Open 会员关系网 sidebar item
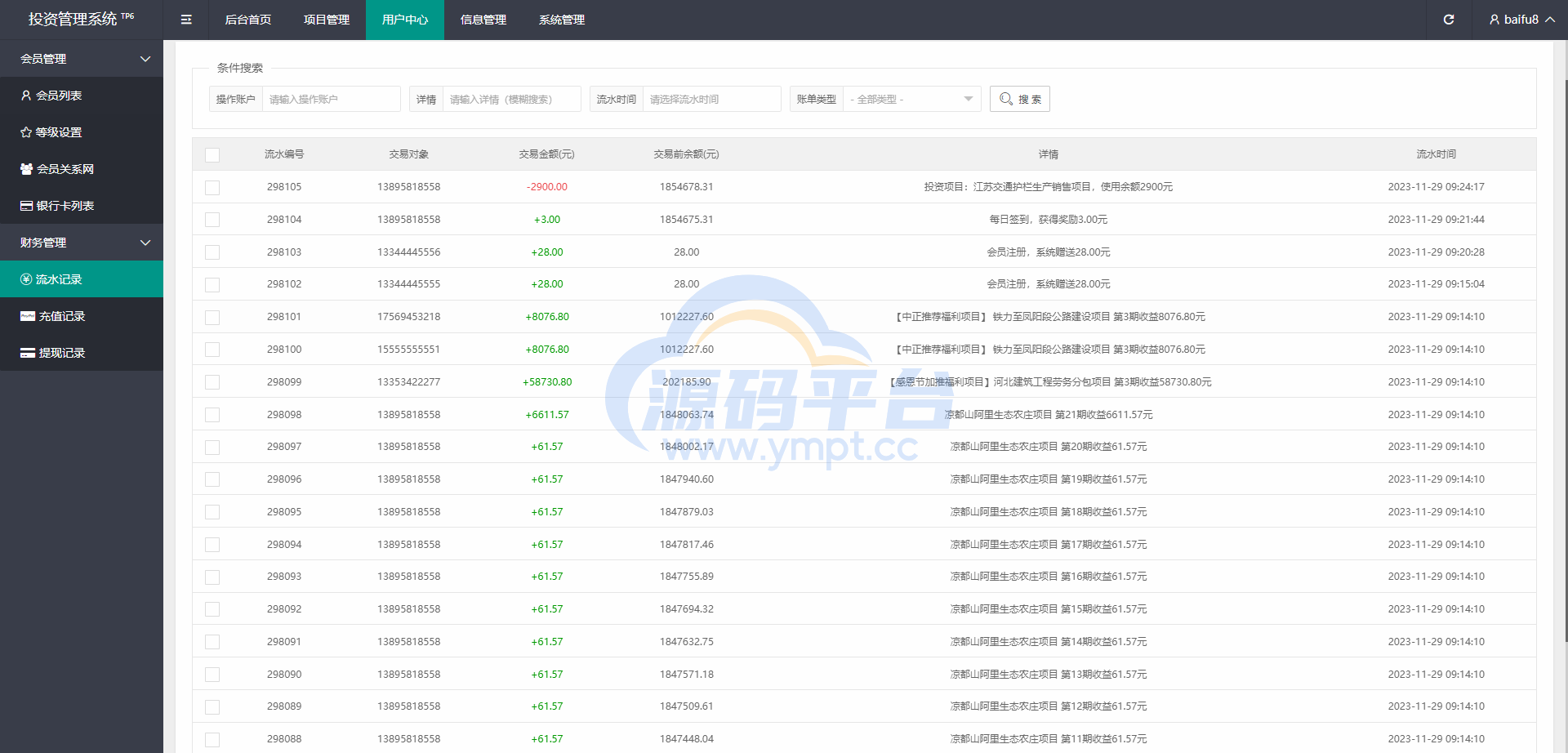 coord(82,169)
